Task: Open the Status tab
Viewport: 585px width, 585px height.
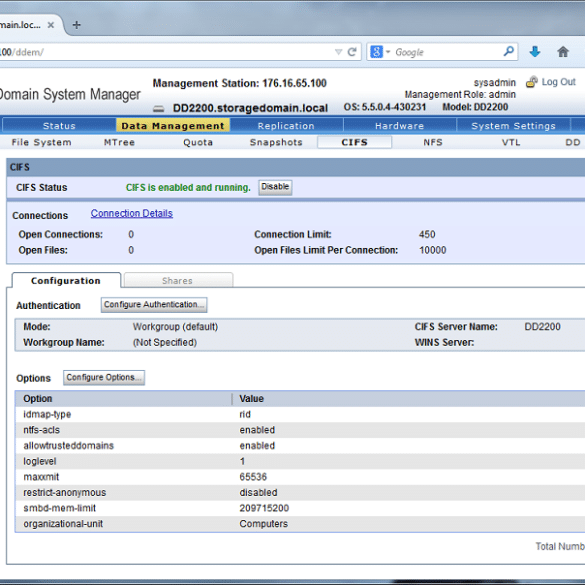Action: [59, 126]
